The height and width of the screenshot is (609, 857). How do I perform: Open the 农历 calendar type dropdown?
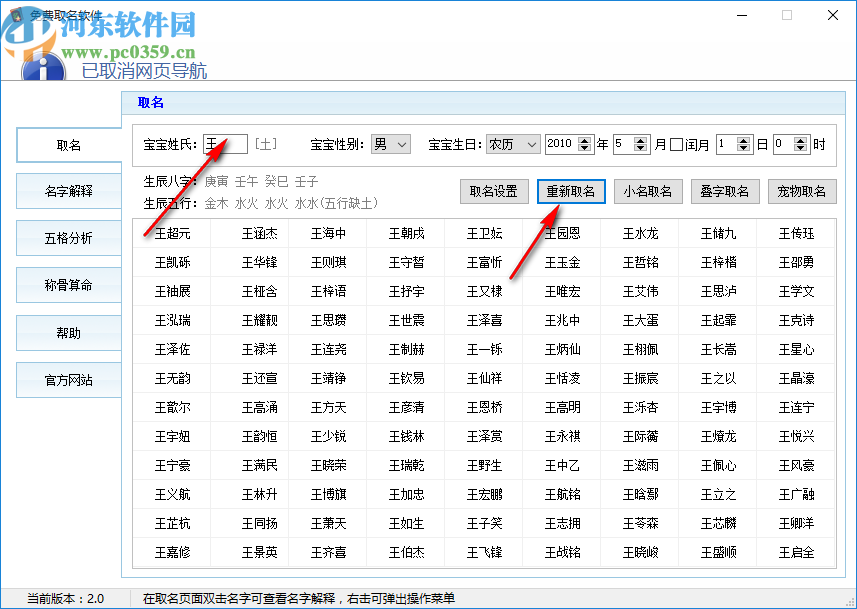512,144
